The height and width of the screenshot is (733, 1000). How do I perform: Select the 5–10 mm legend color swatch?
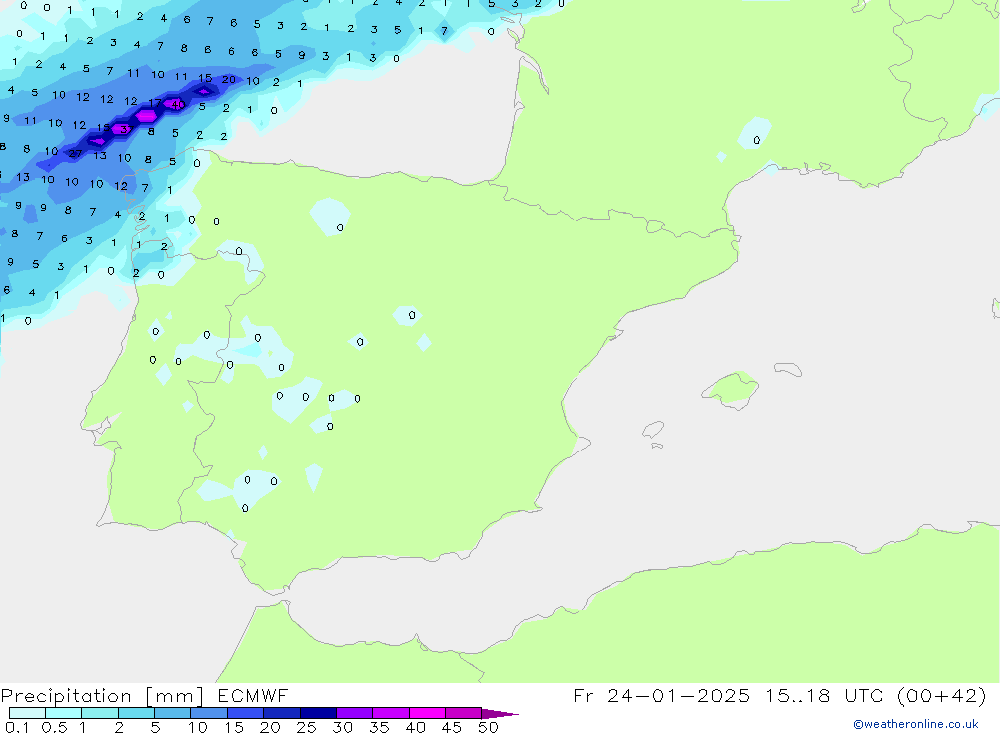[173, 713]
